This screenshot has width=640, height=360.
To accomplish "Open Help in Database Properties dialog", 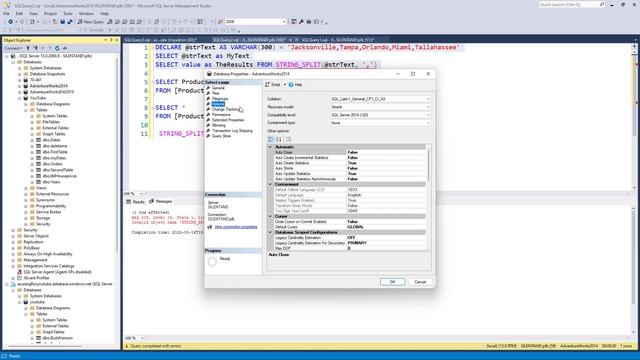I will coord(296,84).
